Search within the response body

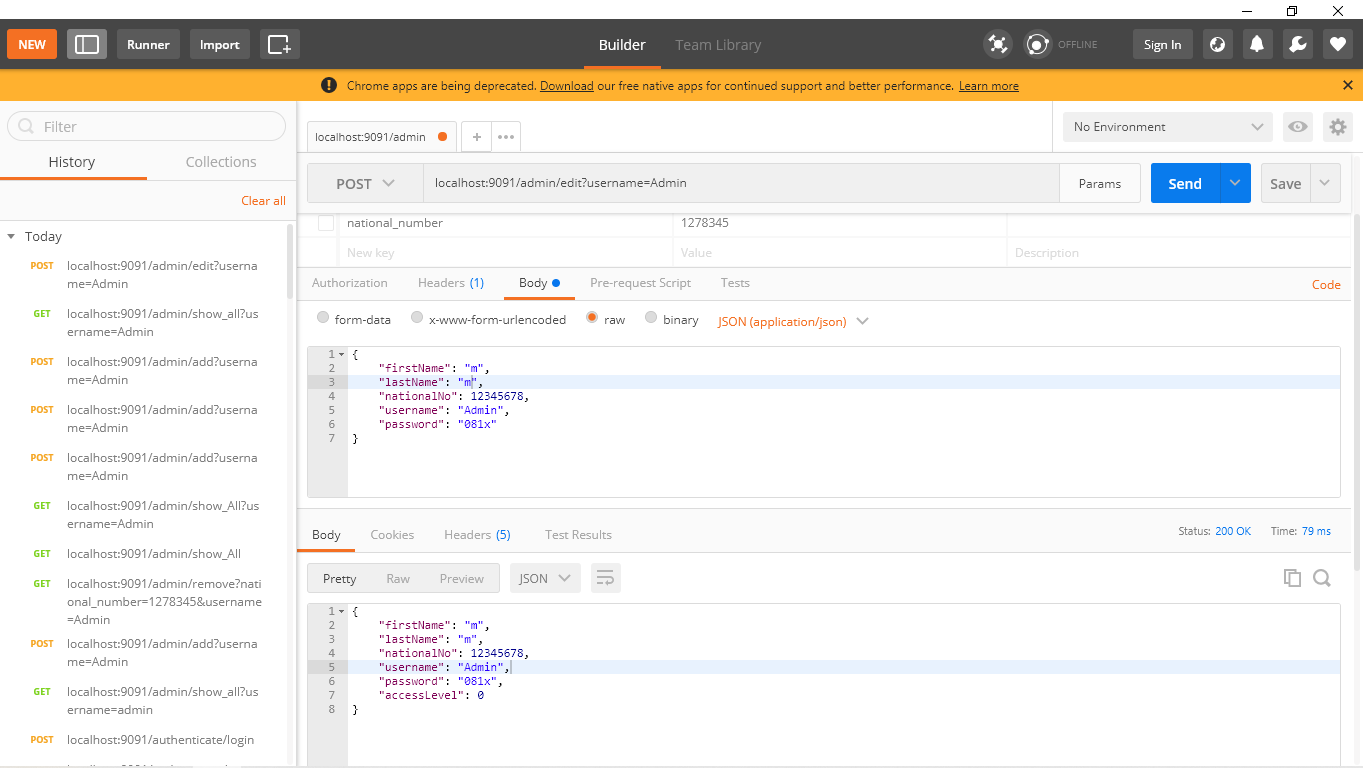pyautogui.click(x=1322, y=578)
